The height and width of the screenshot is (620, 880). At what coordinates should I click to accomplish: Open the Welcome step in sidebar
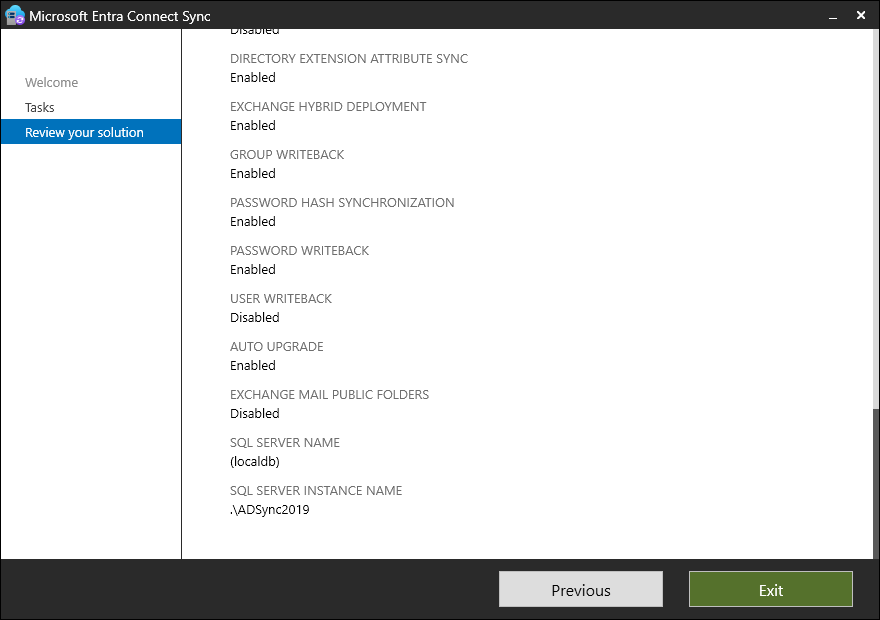point(52,82)
